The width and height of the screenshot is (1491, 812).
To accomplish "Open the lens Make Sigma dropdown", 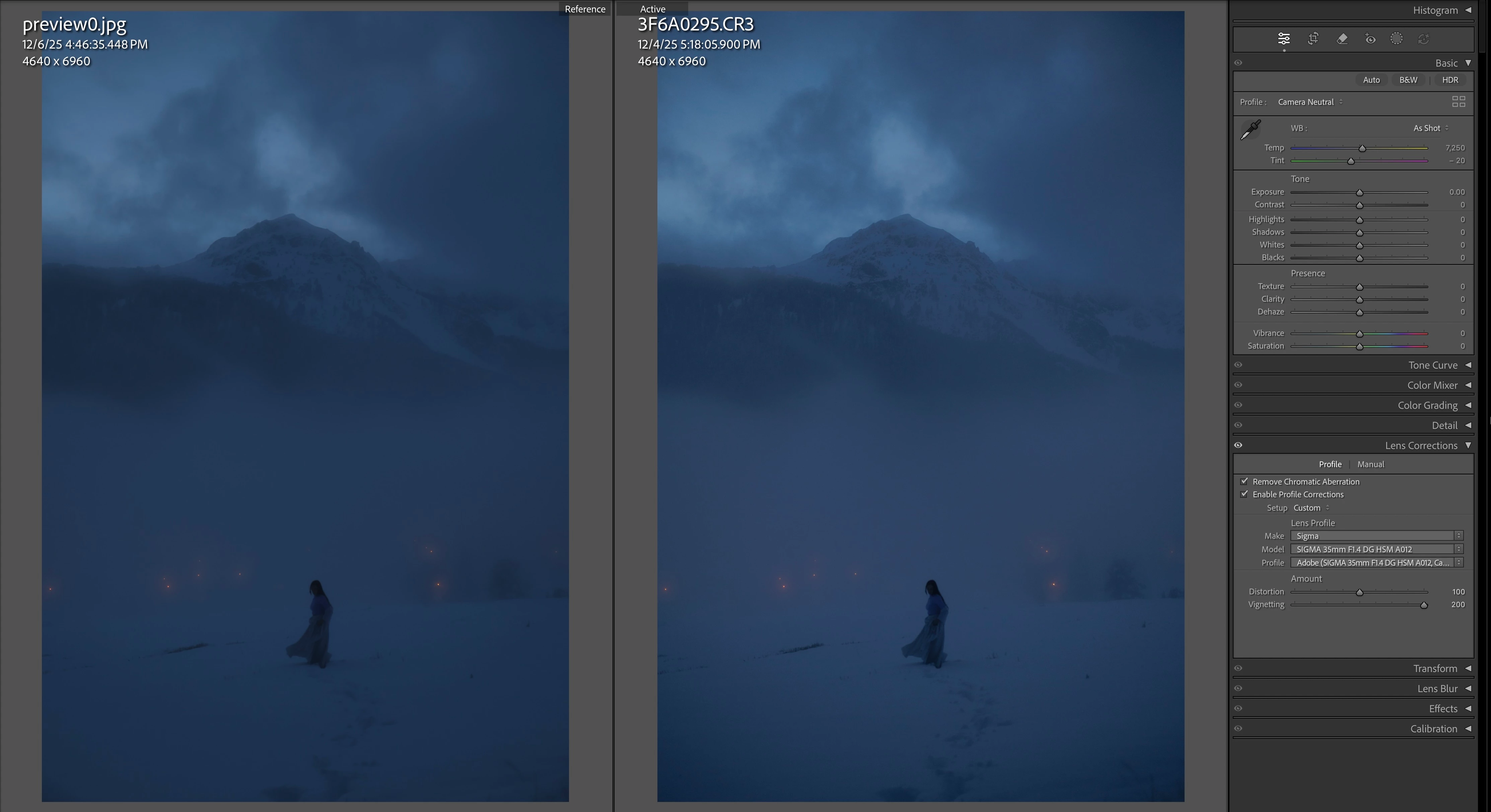I will (x=1376, y=535).
